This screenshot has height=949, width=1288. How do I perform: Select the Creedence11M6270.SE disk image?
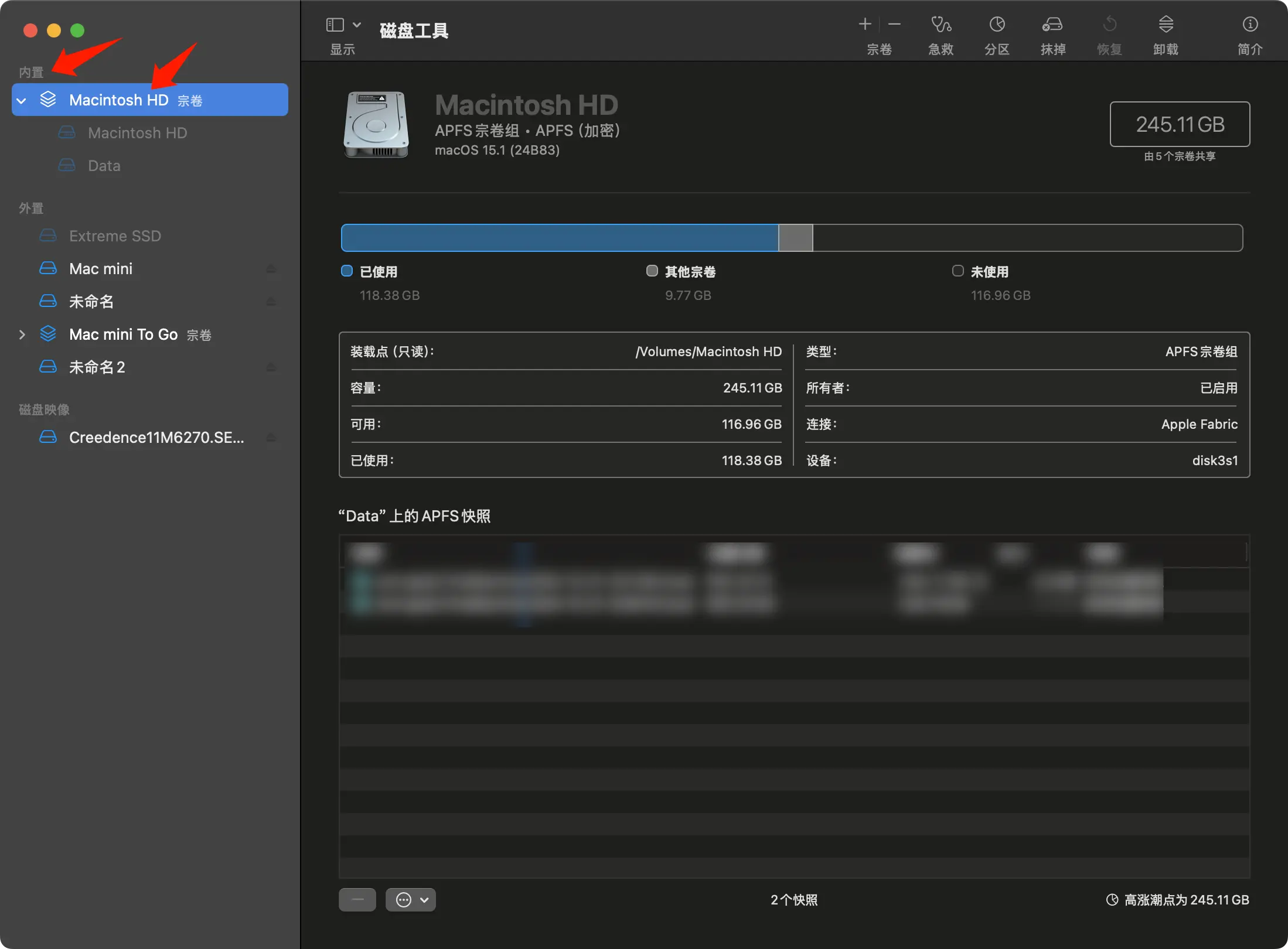pyautogui.click(x=156, y=438)
